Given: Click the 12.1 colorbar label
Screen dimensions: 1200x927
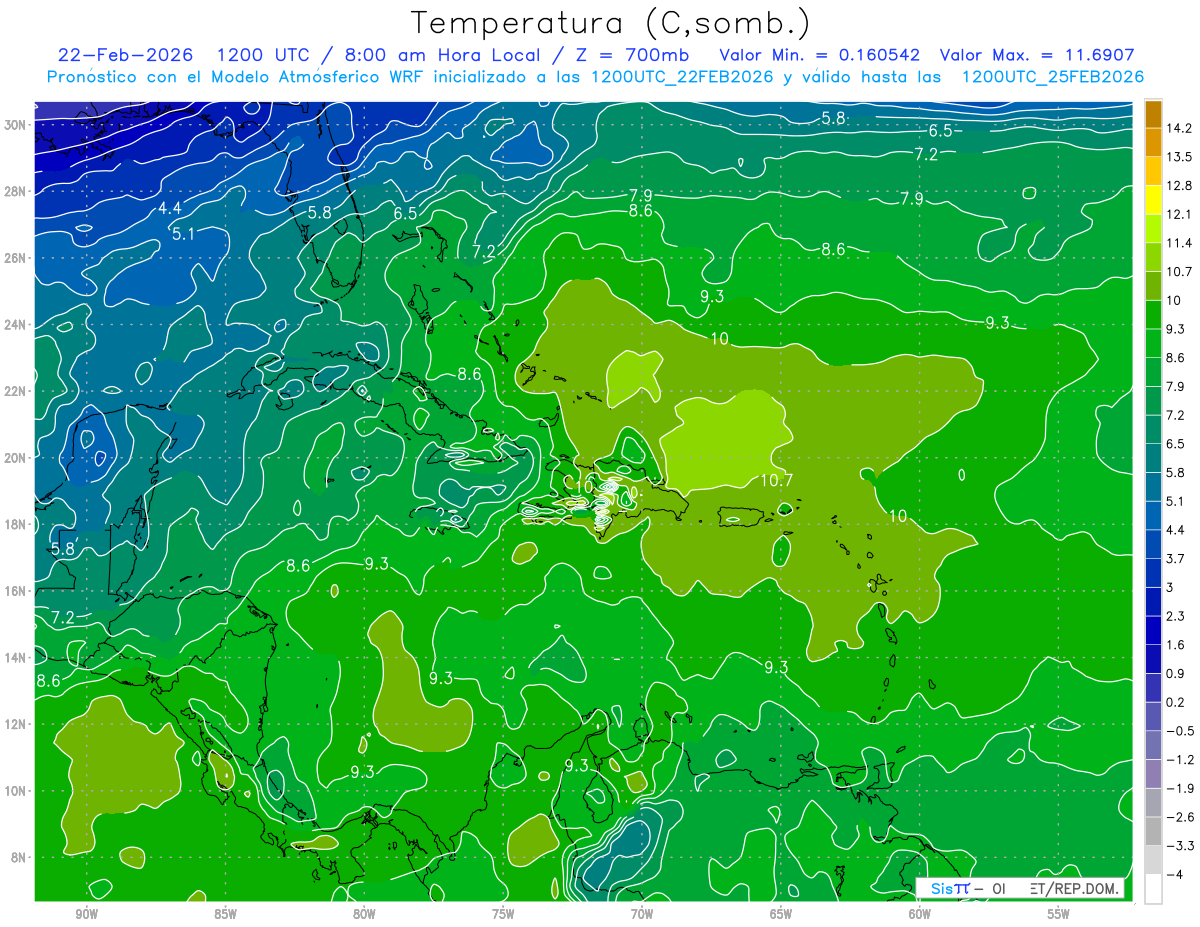Looking at the screenshot, I should [x=1178, y=214].
